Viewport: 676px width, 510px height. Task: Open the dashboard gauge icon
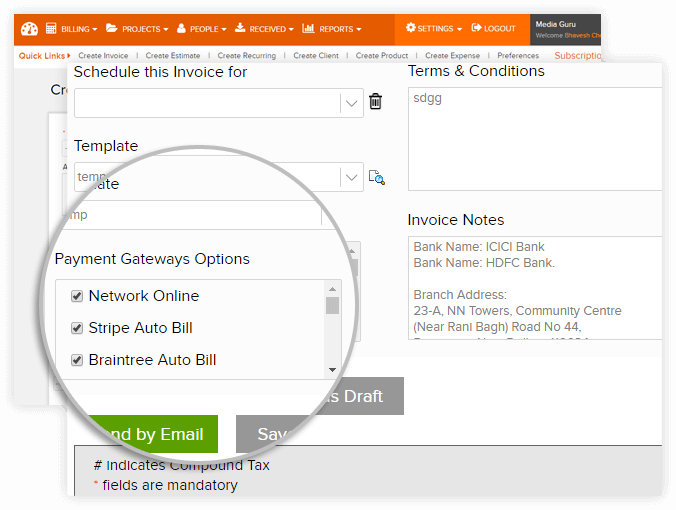tap(29, 29)
